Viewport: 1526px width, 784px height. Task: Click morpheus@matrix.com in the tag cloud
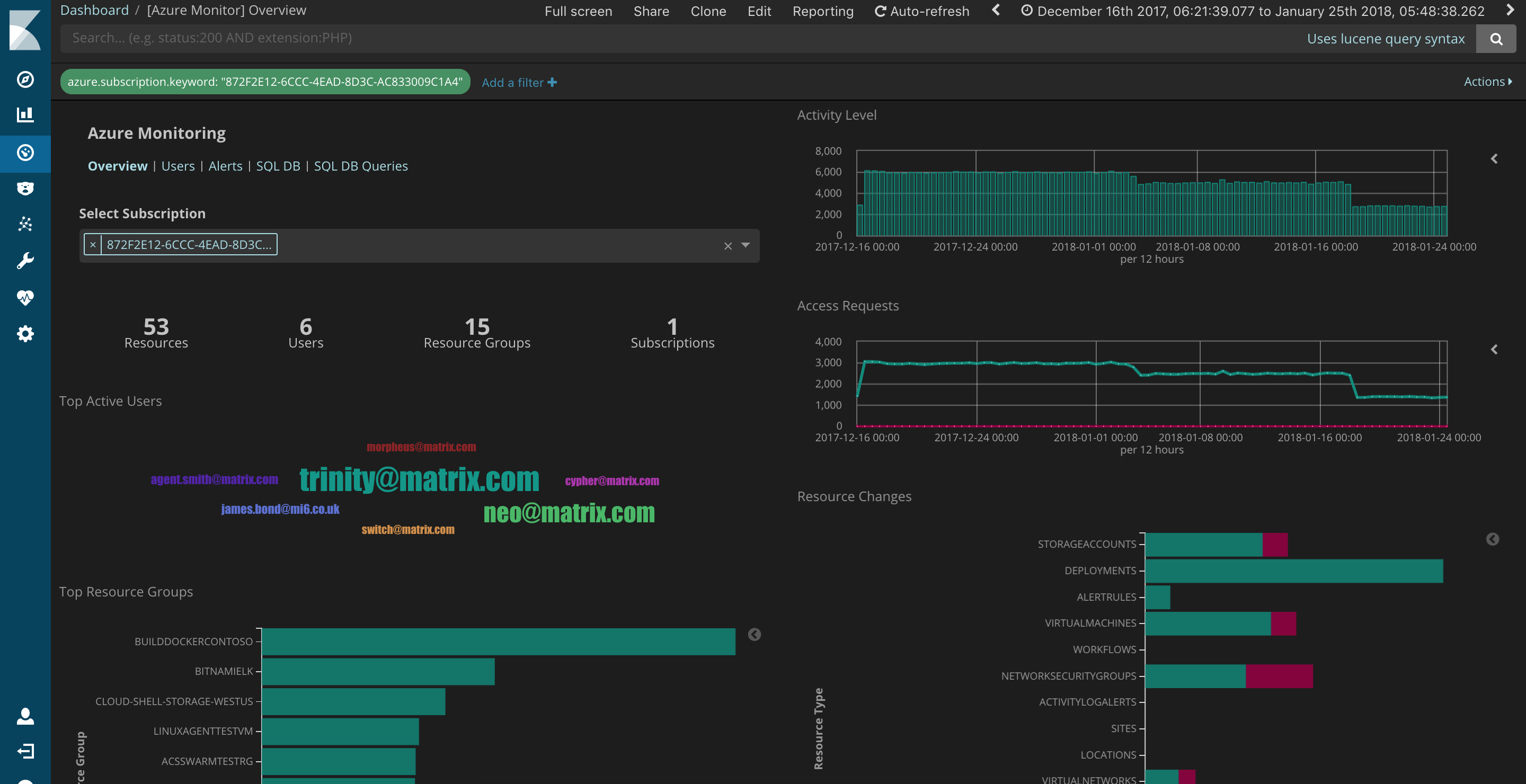tap(421, 447)
